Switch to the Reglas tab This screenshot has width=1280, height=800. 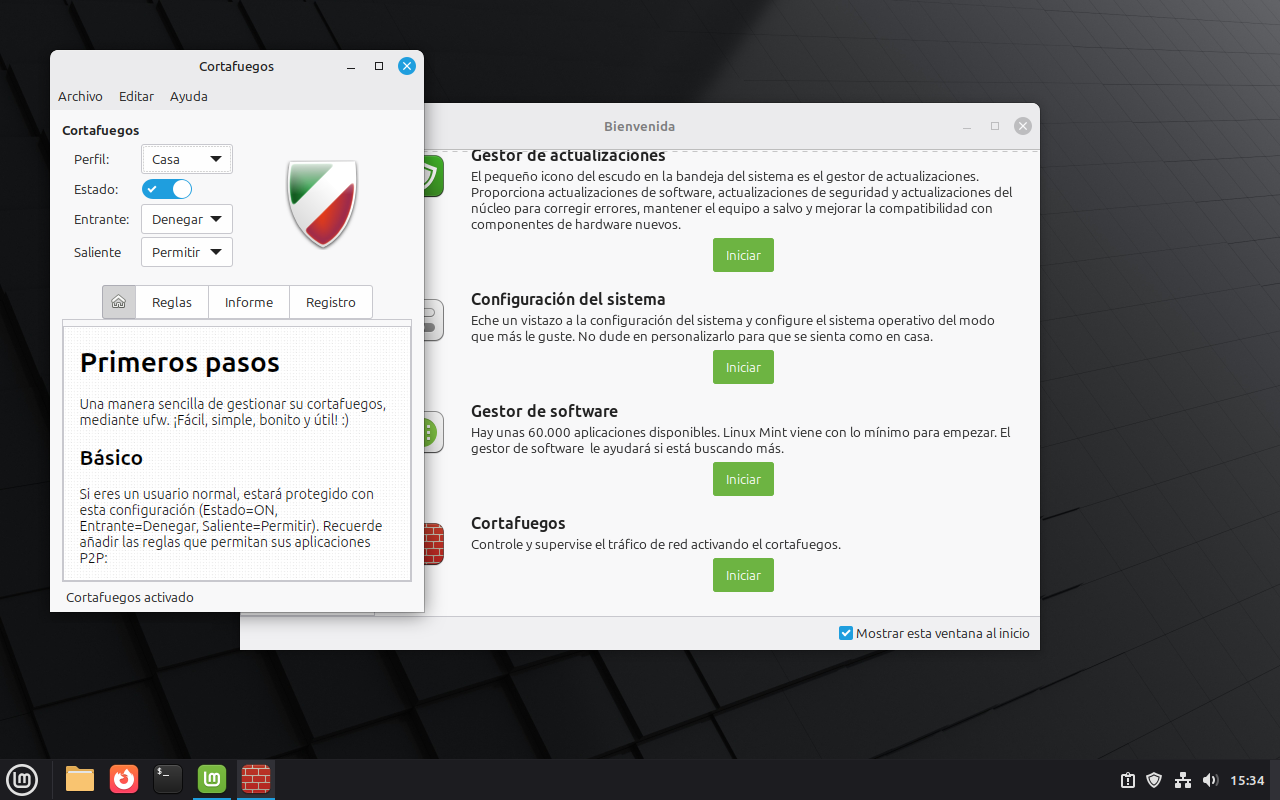click(172, 302)
